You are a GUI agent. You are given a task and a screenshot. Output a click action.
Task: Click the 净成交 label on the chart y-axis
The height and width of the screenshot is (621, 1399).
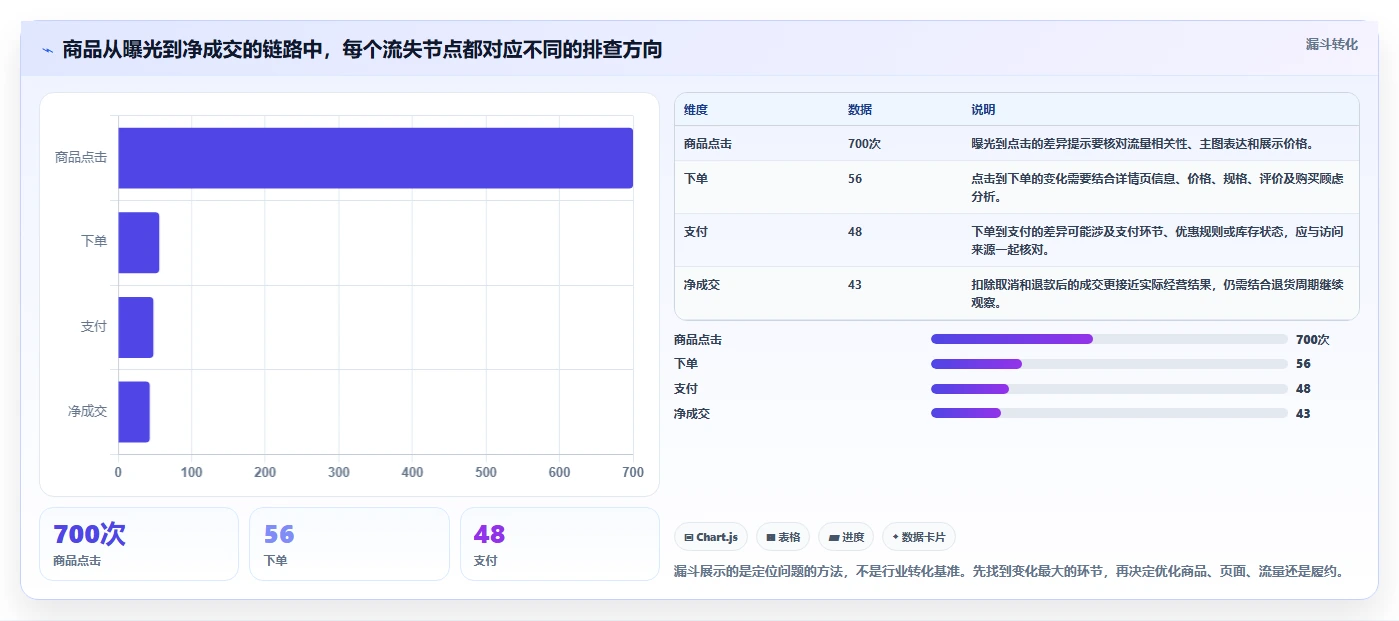(x=87, y=411)
